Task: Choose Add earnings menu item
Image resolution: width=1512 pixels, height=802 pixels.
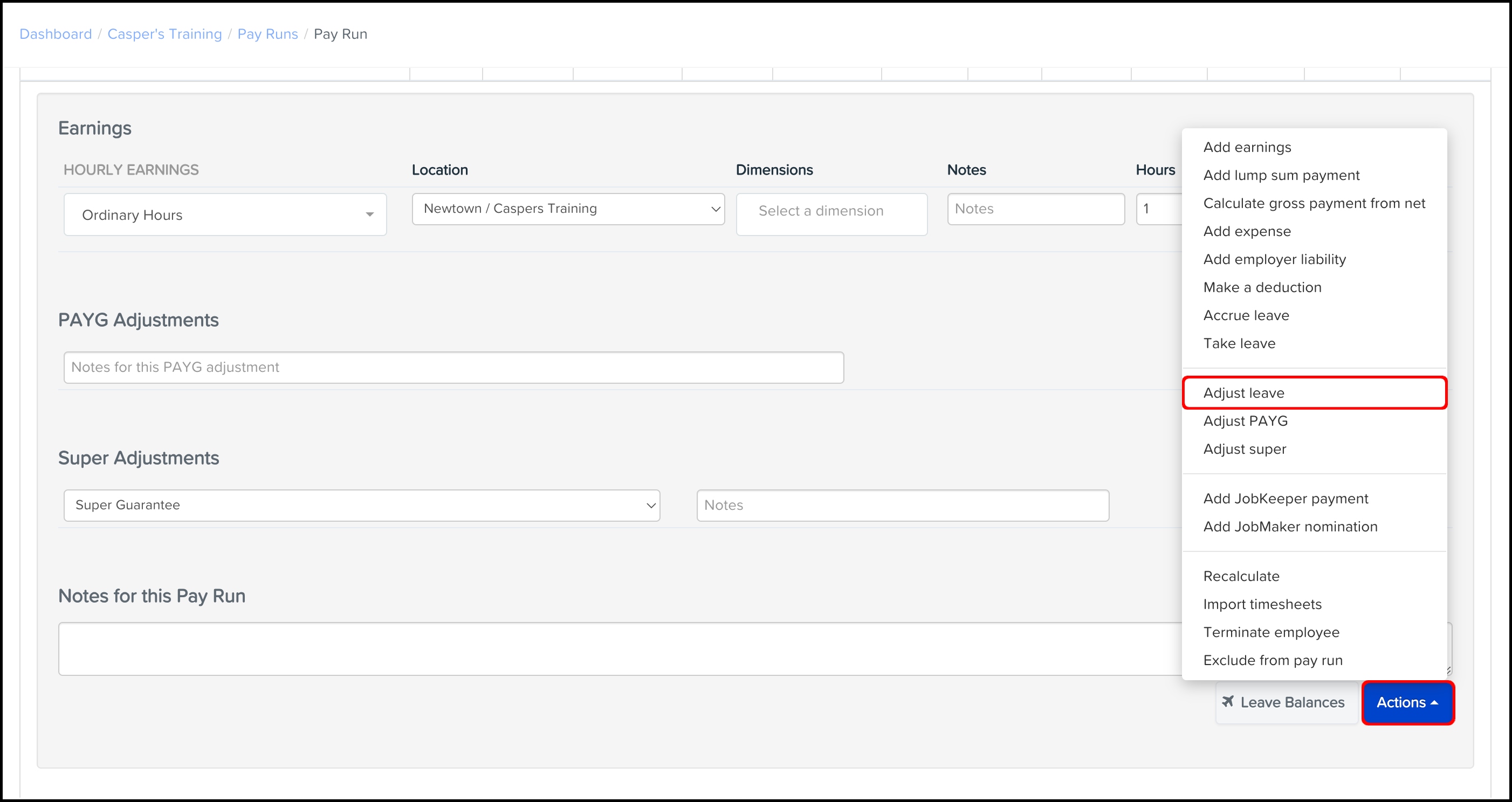Action: click(x=1247, y=147)
